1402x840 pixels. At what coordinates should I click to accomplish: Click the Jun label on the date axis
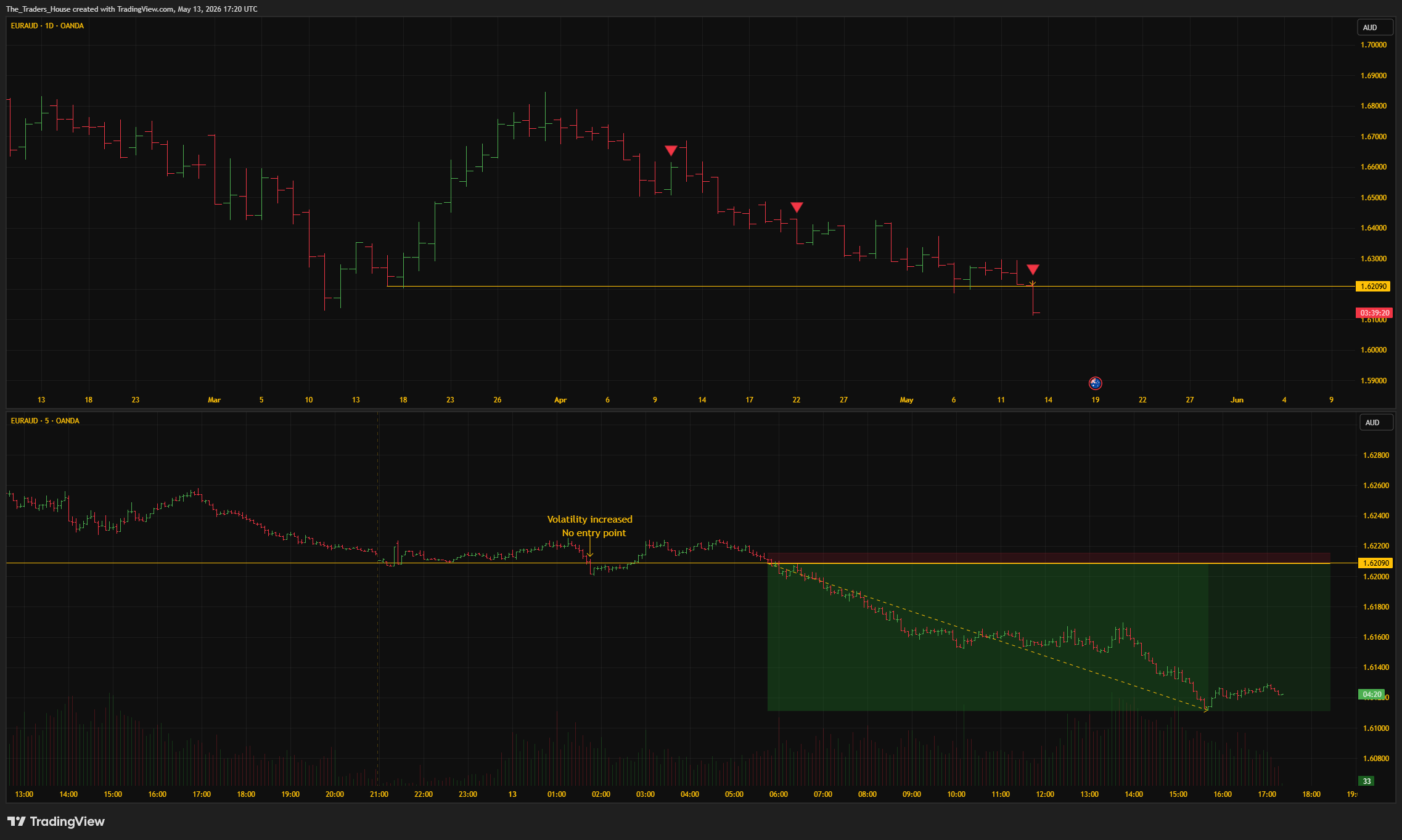click(x=1237, y=400)
